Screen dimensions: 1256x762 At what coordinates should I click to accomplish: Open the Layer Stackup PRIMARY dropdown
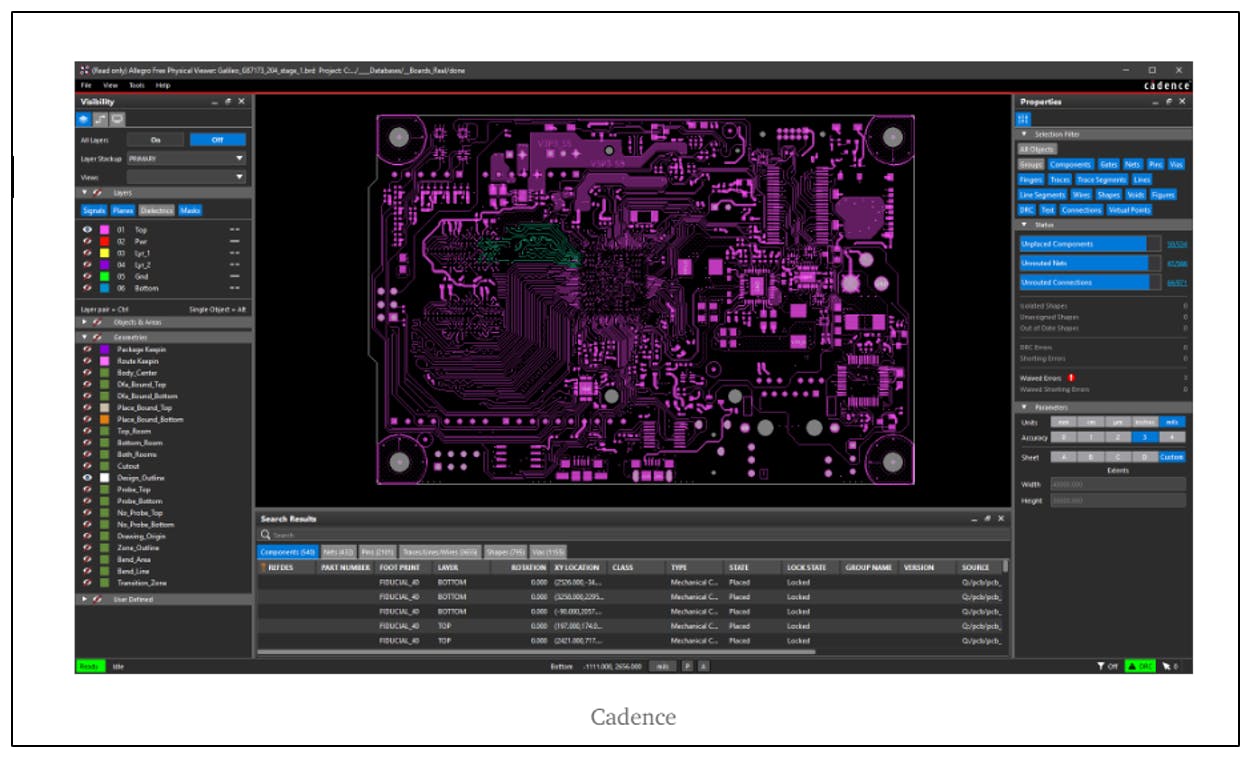(x=186, y=158)
